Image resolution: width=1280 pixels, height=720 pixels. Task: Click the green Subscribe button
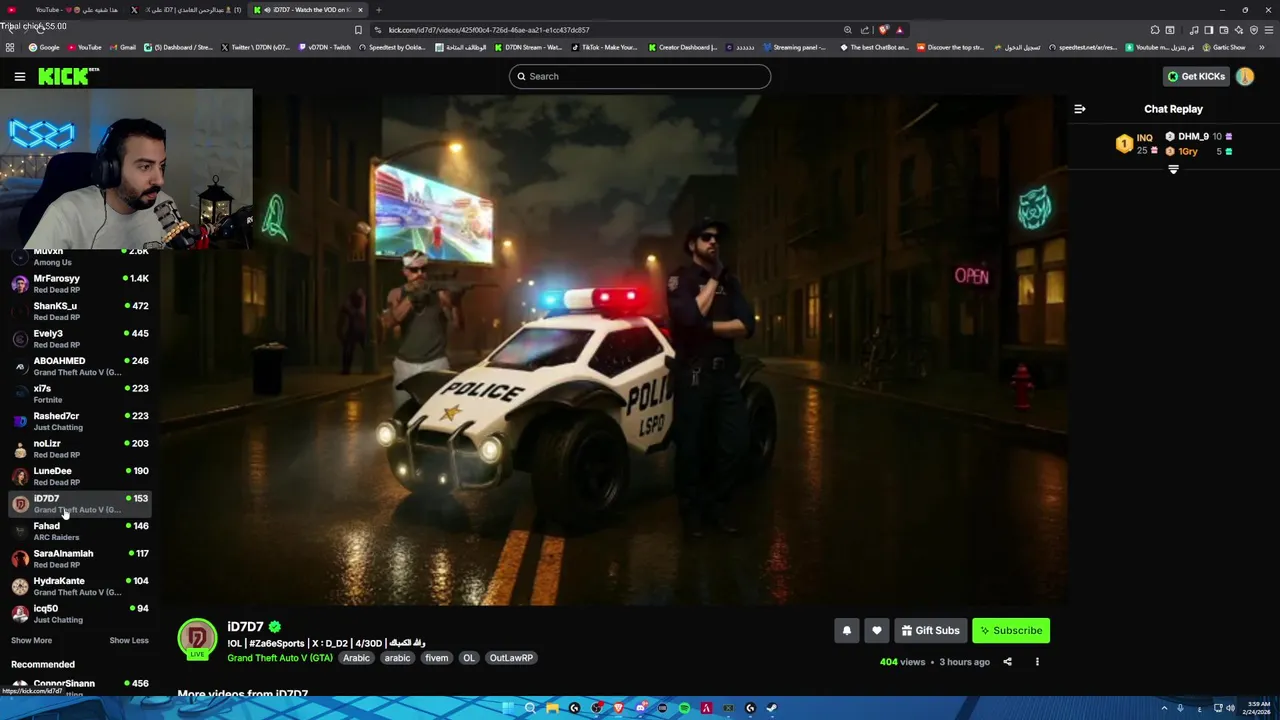[x=1011, y=630]
